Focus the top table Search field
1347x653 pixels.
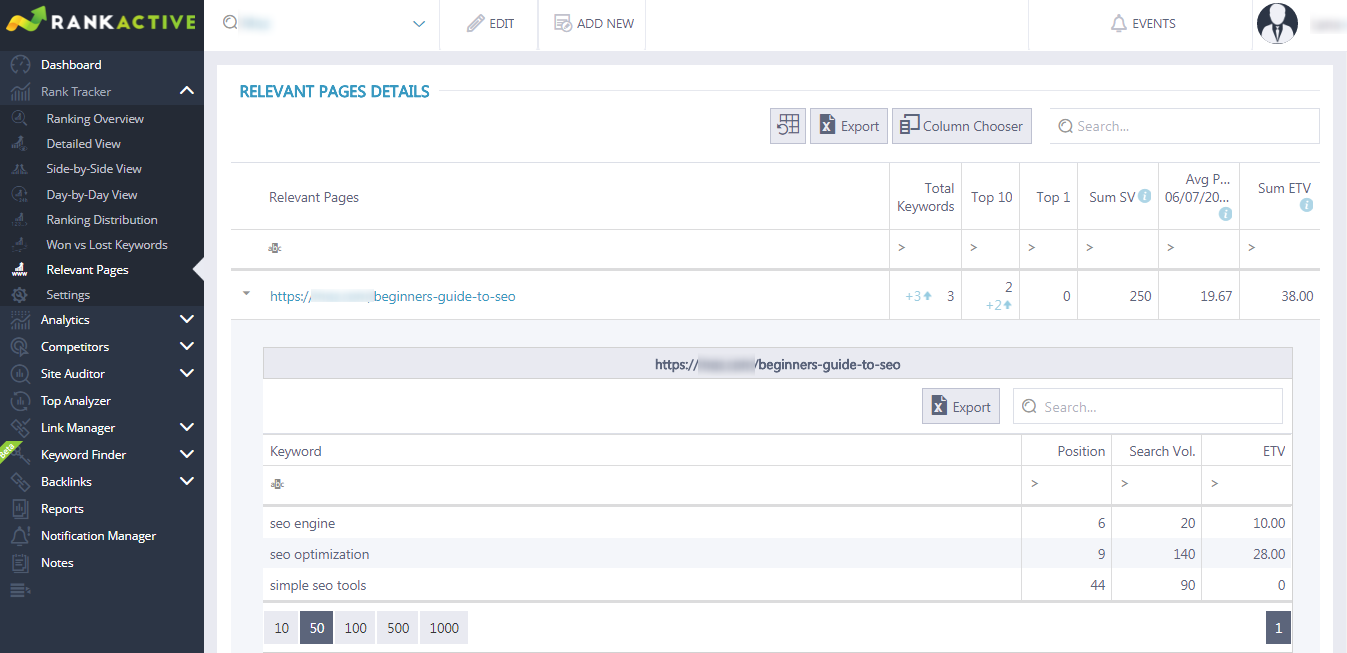[x=1184, y=126]
